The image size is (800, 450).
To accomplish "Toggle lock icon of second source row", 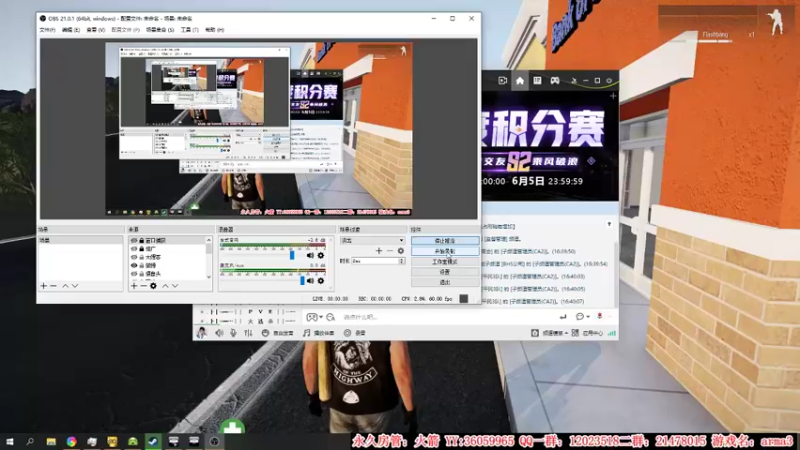I will (142, 249).
